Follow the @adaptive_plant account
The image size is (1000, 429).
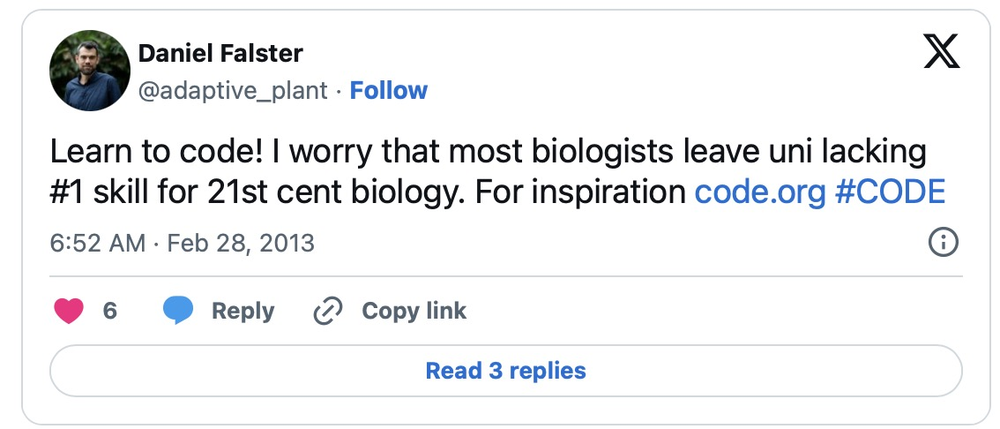(x=388, y=90)
